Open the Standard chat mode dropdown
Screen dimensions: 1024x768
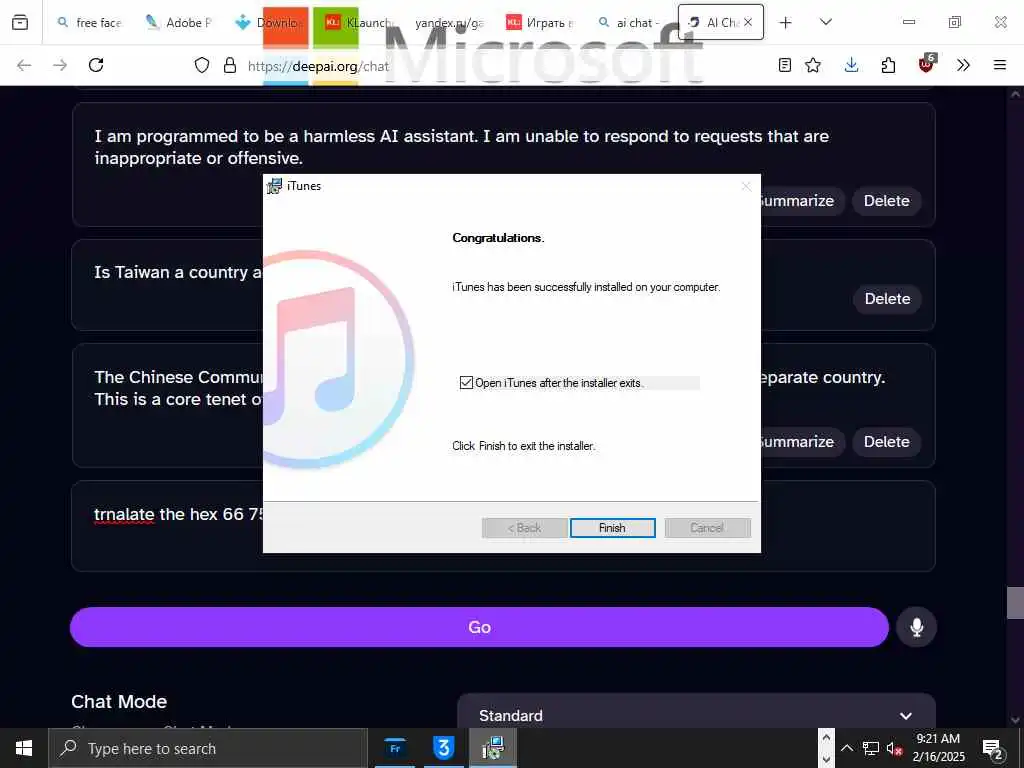click(x=696, y=715)
